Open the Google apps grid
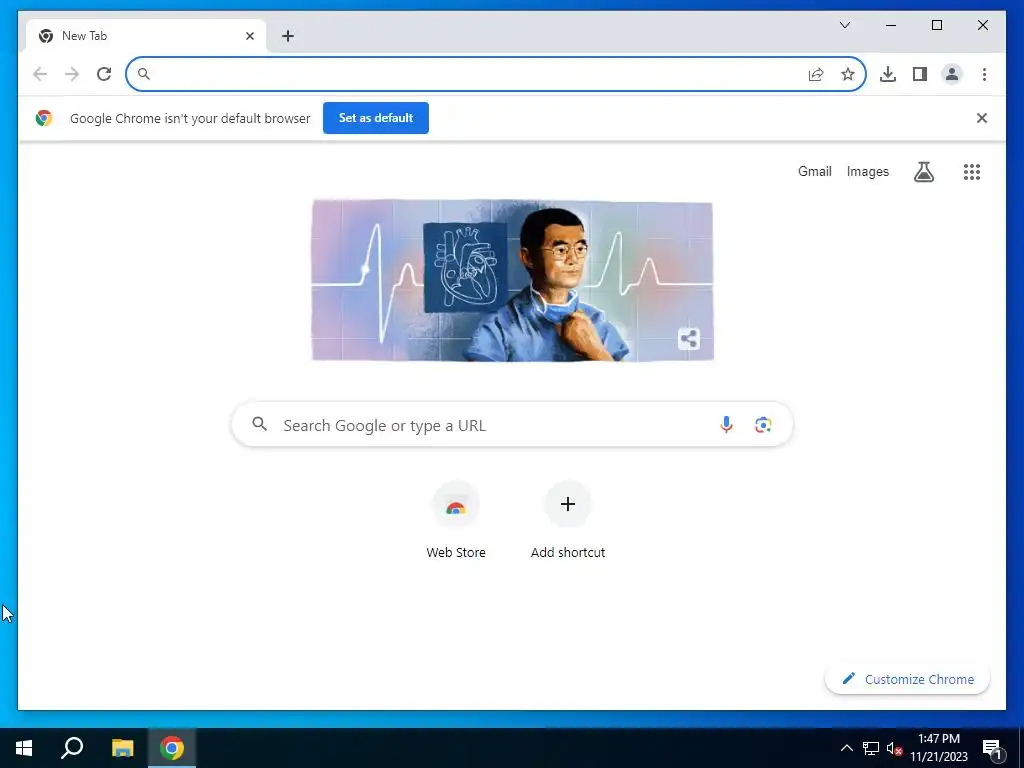The image size is (1024, 768). [972, 172]
